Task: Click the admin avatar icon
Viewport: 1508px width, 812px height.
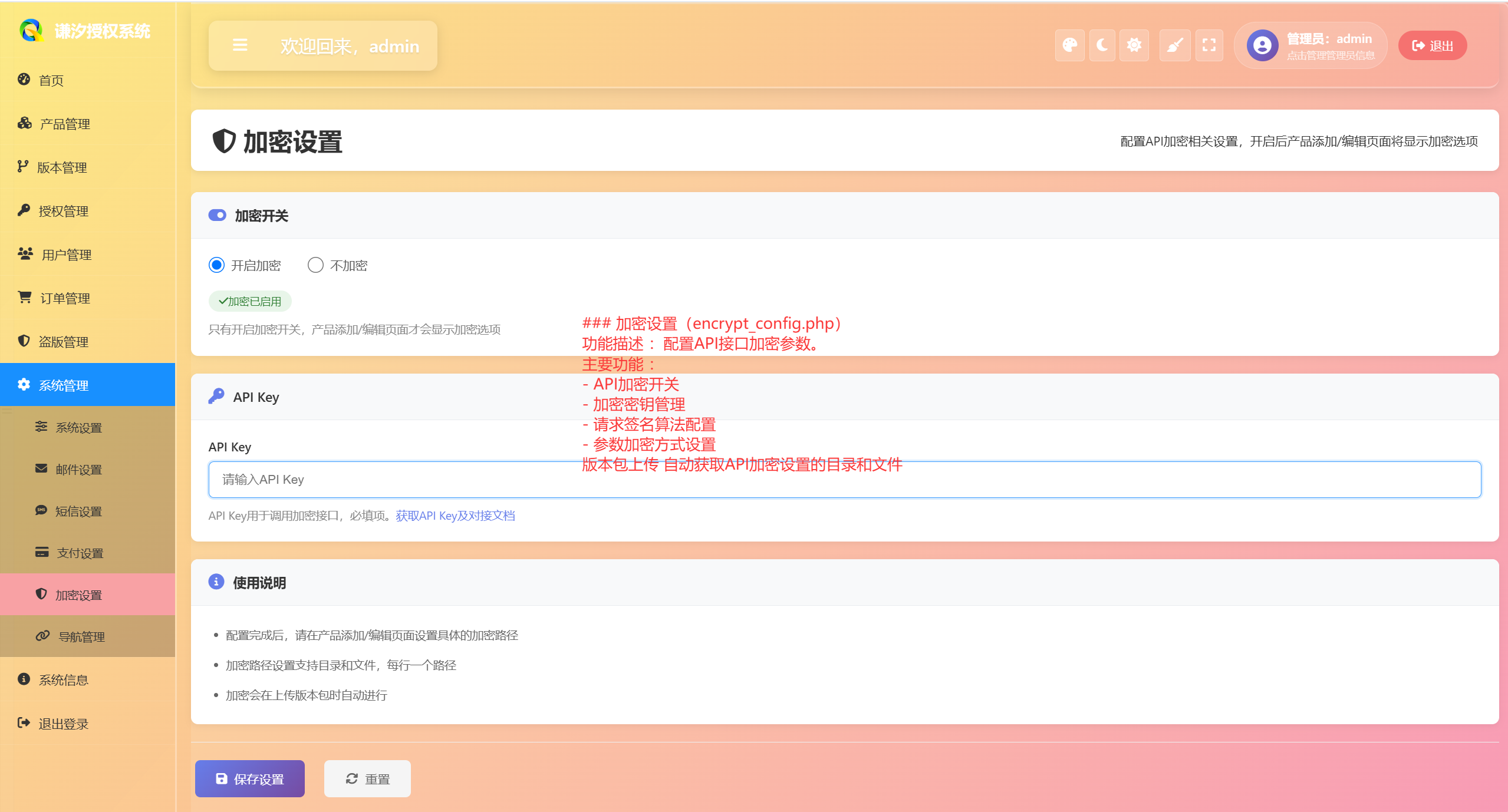Action: [x=1262, y=45]
